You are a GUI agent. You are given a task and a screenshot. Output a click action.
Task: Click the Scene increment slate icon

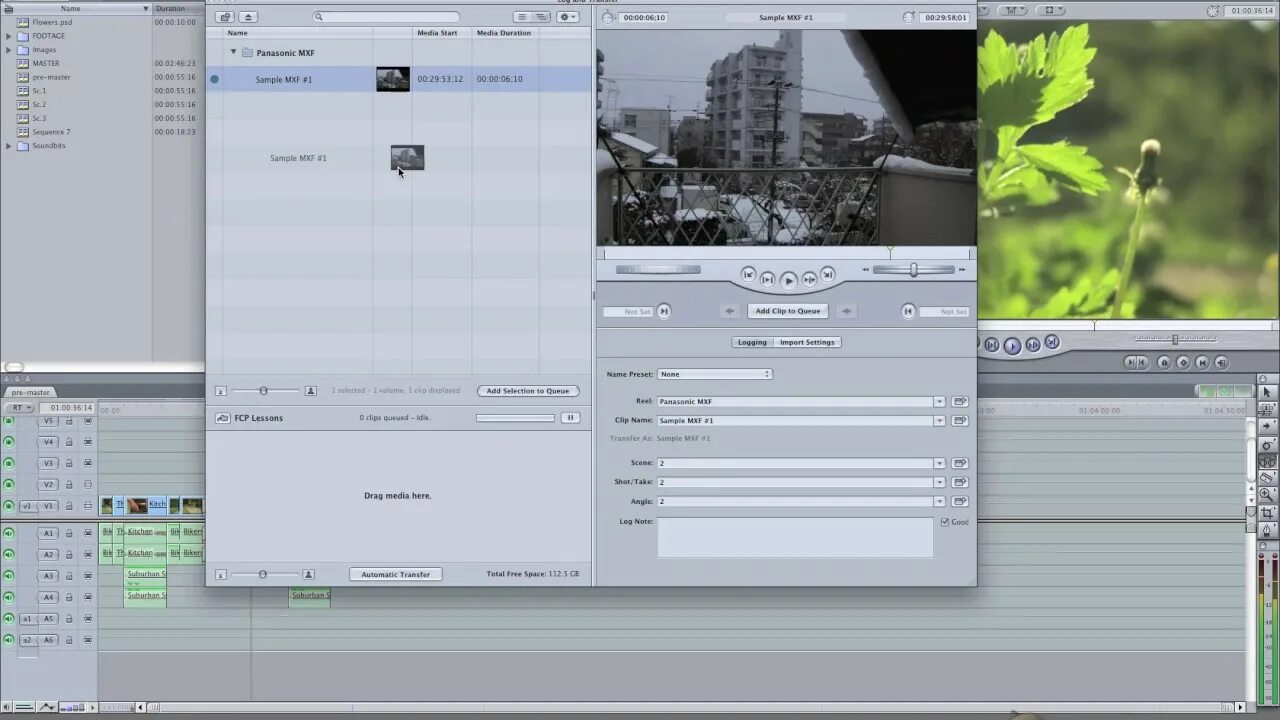tap(960, 463)
